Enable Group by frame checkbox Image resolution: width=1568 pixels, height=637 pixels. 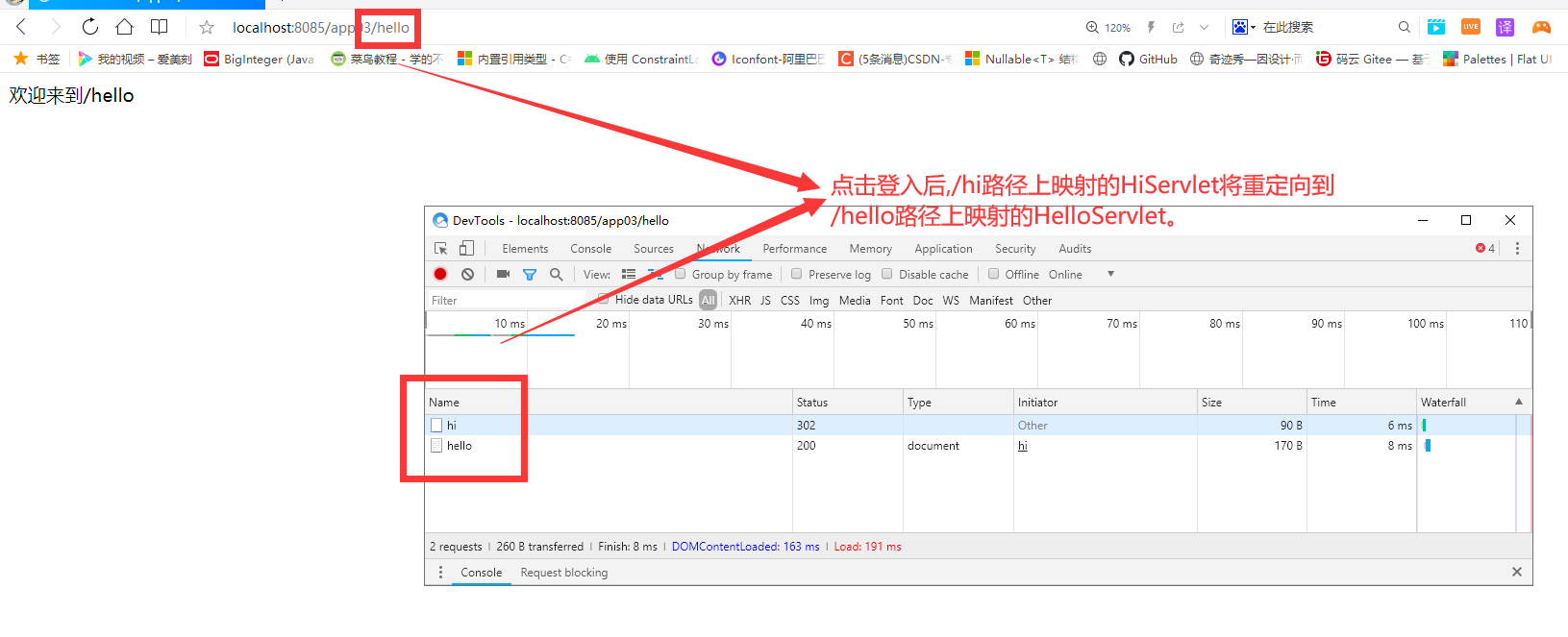[x=681, y=274]
